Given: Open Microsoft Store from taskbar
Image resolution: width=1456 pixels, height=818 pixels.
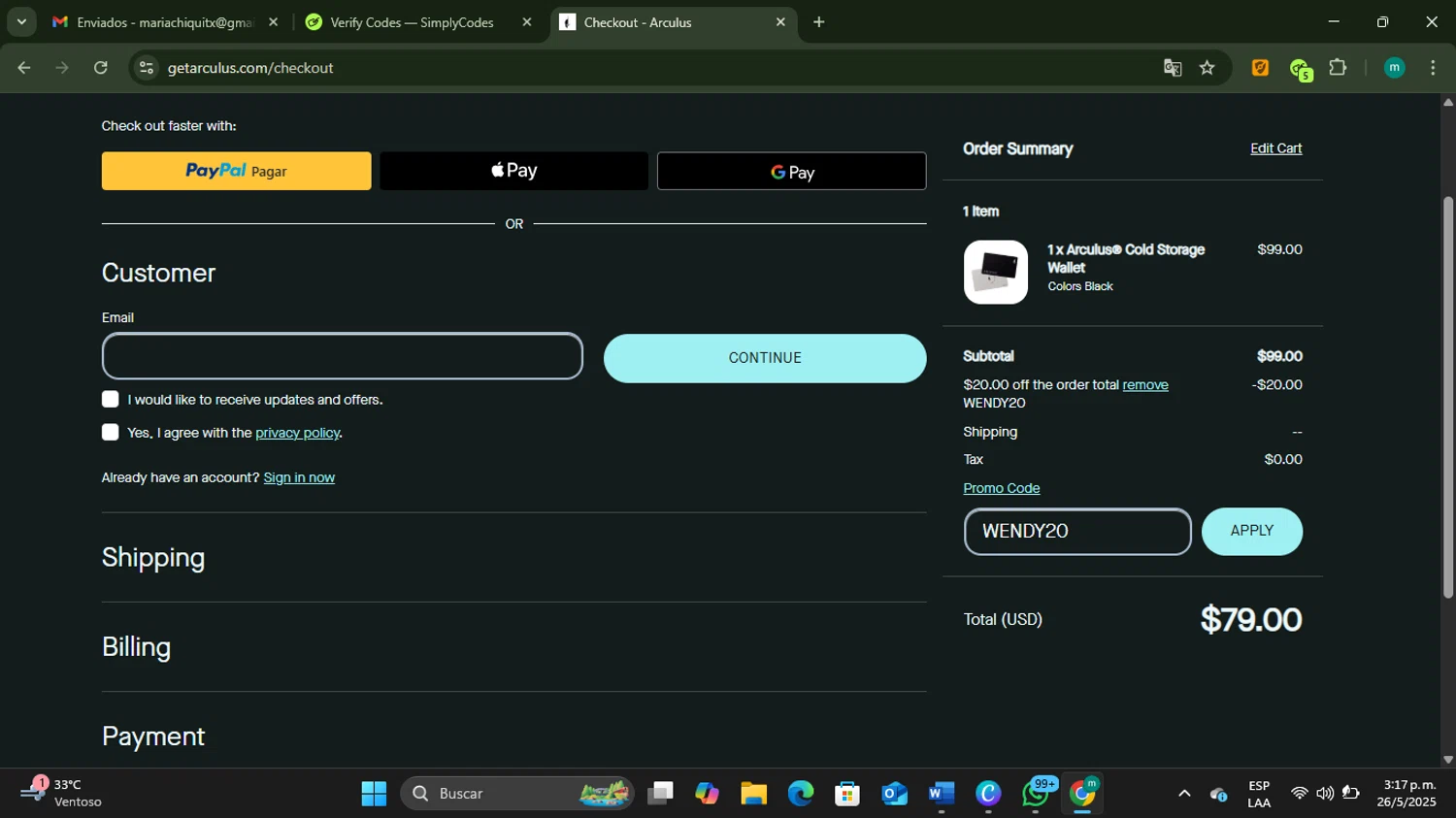Looking at the screenshot, I should click(847, 794).
